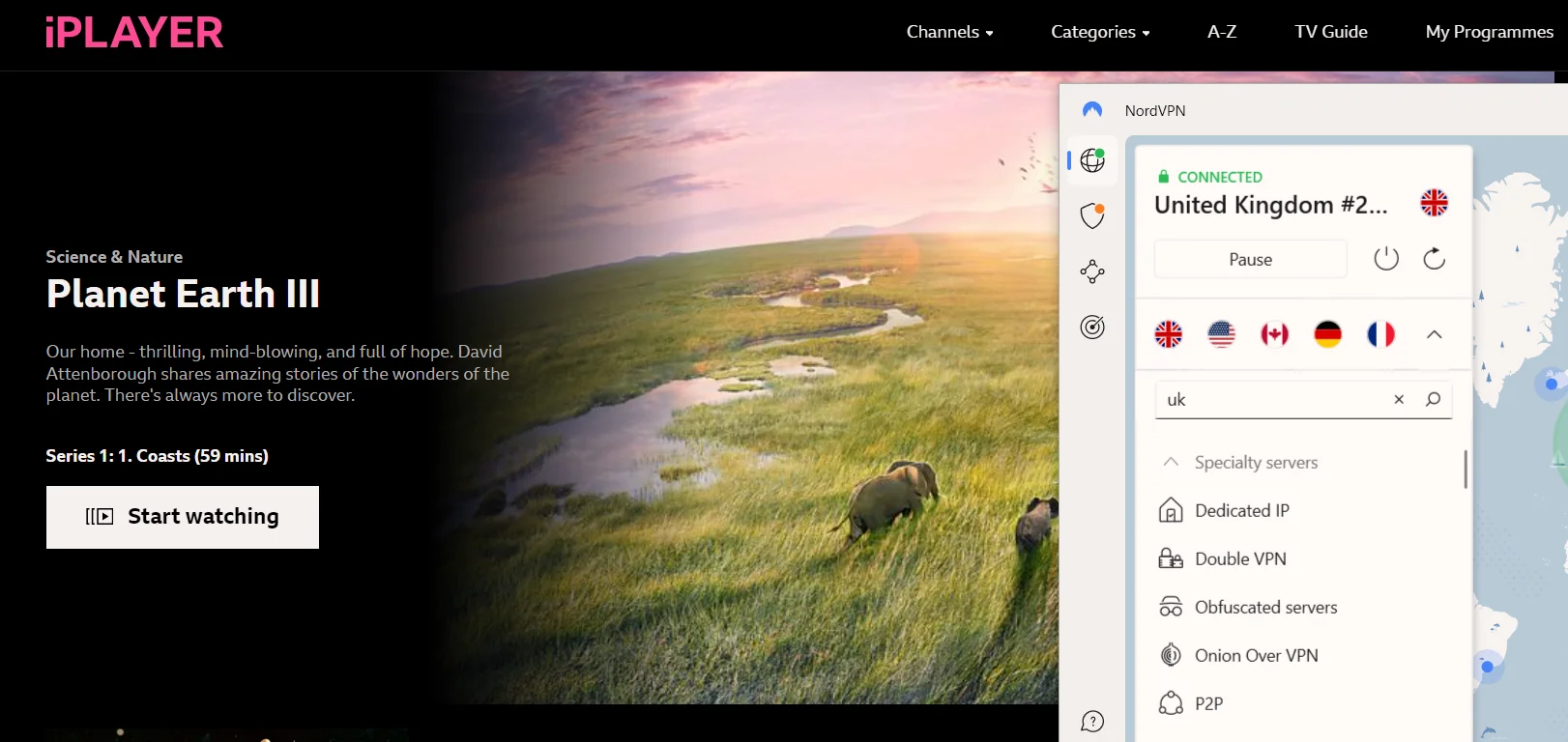This screenshot has width=1568, height=742.
Task: Select the Canada flag quick connect
Action: tap(1275, 334)
